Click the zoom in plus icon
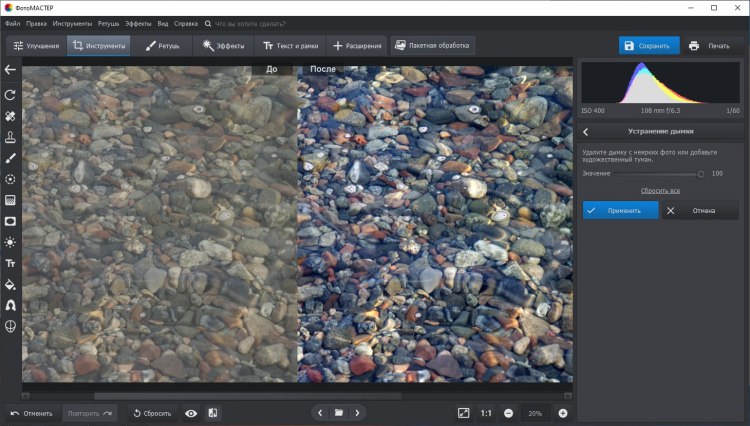This screenshot has width=750, height=426. coord(563,413)
